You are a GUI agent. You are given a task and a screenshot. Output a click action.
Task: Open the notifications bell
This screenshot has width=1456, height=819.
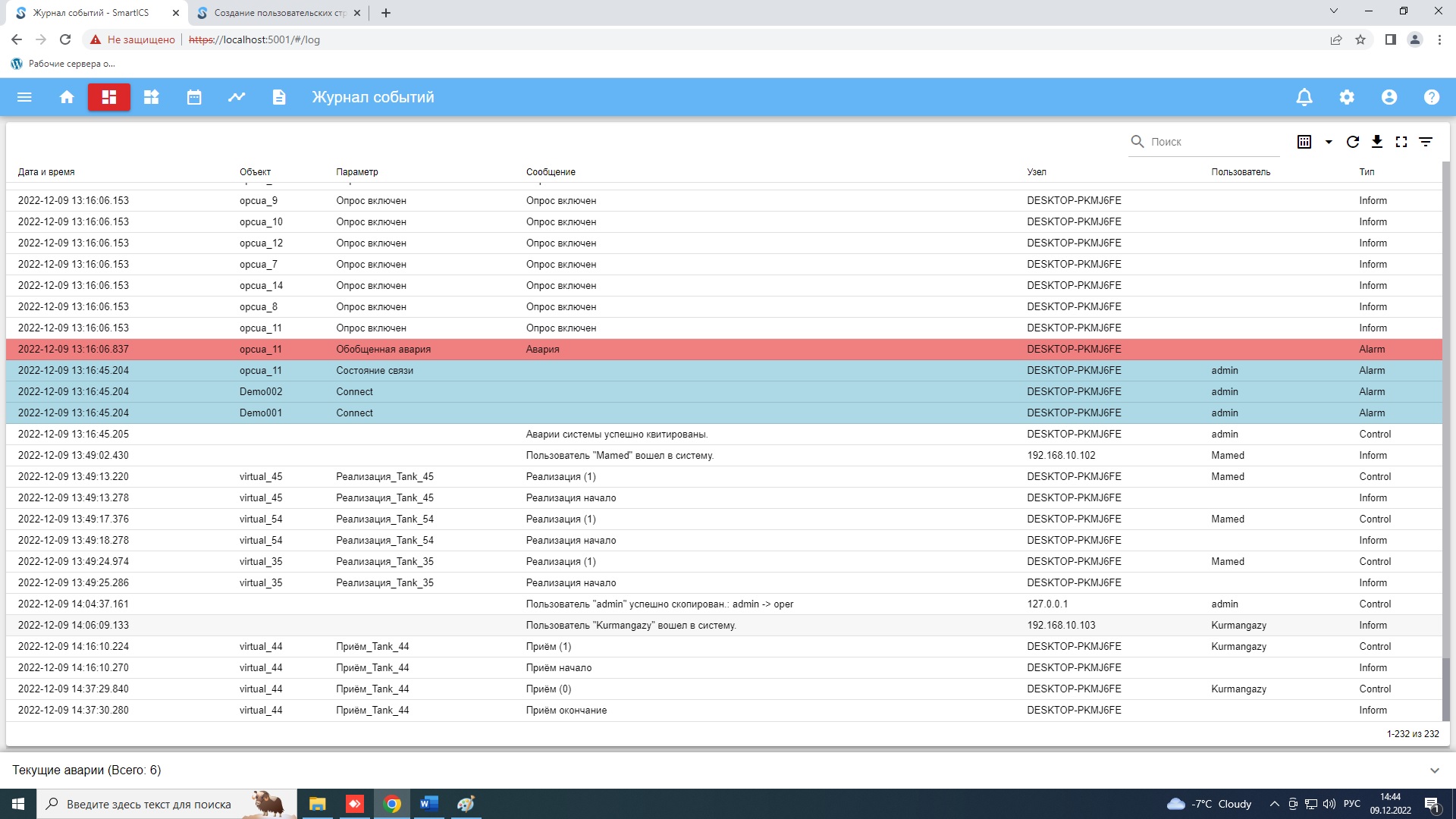(1304, 97)
